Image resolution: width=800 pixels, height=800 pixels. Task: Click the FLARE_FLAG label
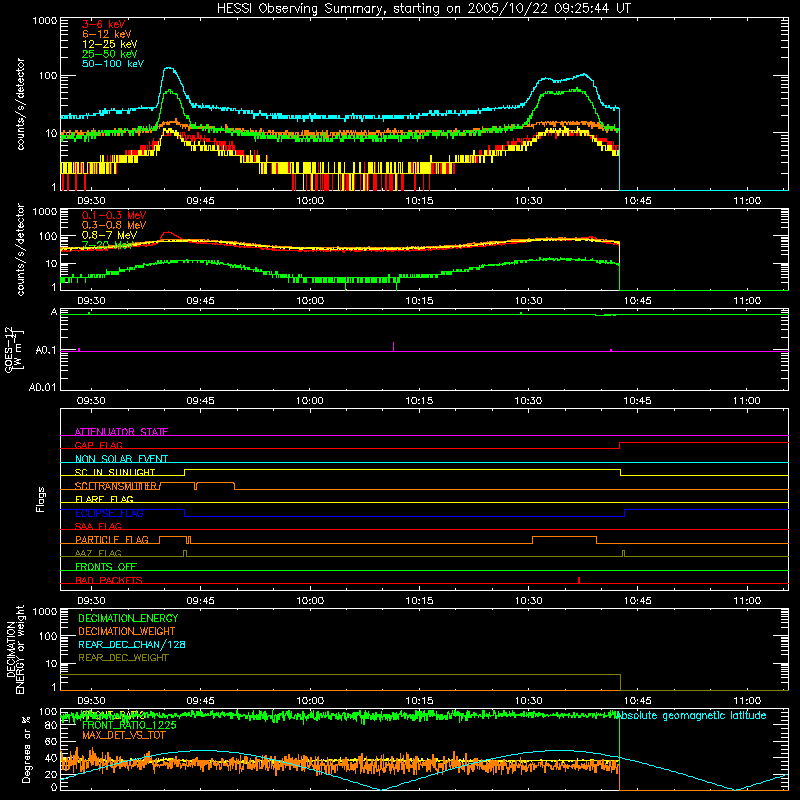[x=104, y=499]
